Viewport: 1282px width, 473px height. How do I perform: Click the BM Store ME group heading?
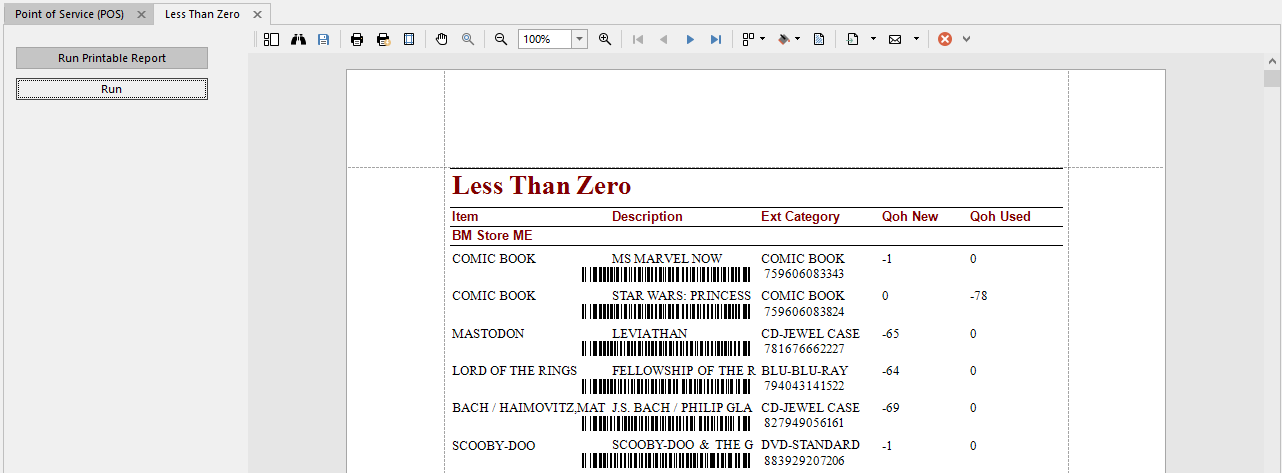pos(492,236)
